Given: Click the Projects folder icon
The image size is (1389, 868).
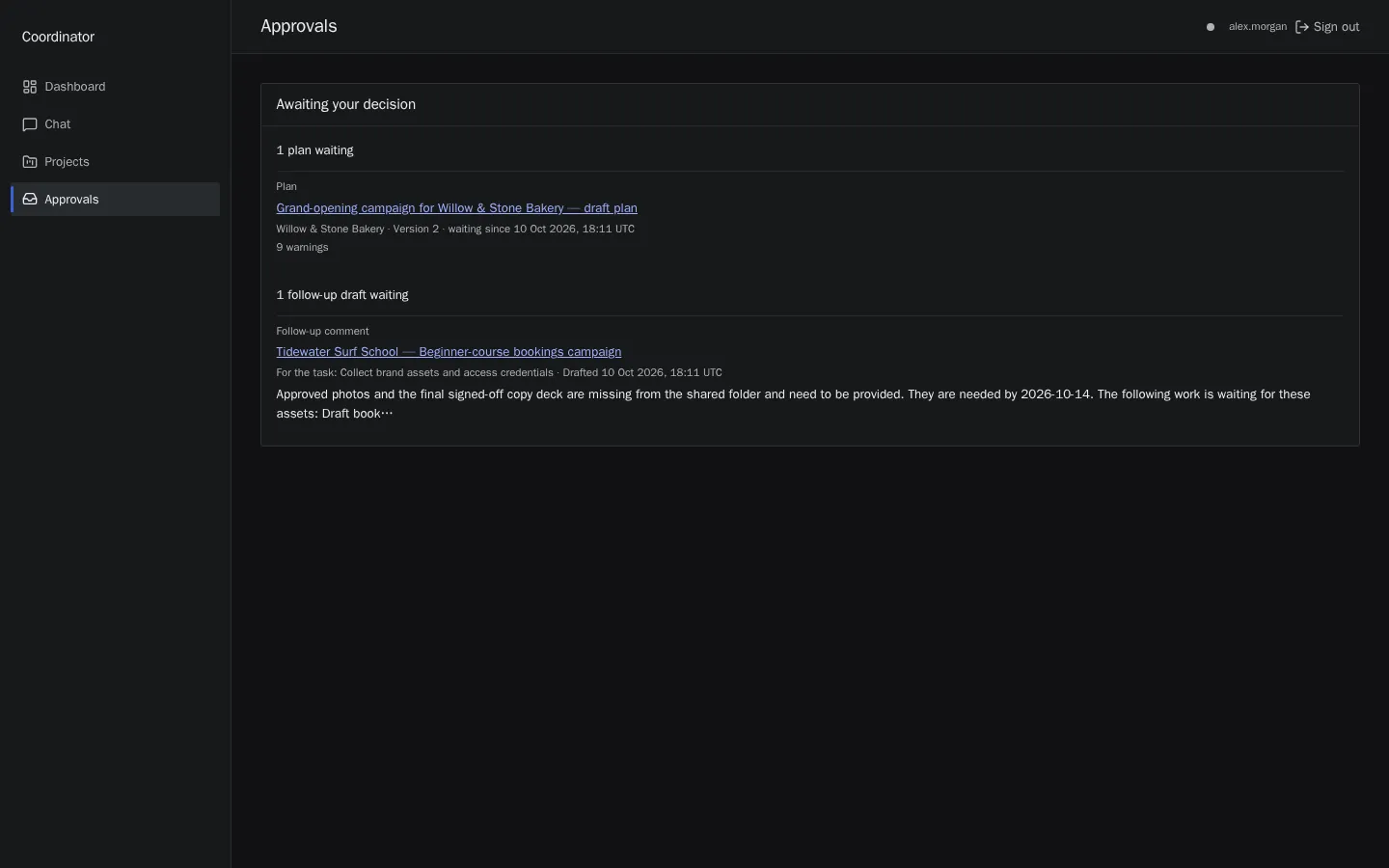Looking at the screenshot, I should tap(30, 162).
